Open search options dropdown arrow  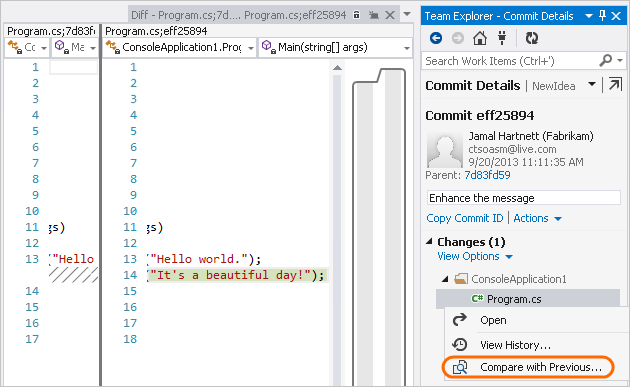[x=620, y=61]
